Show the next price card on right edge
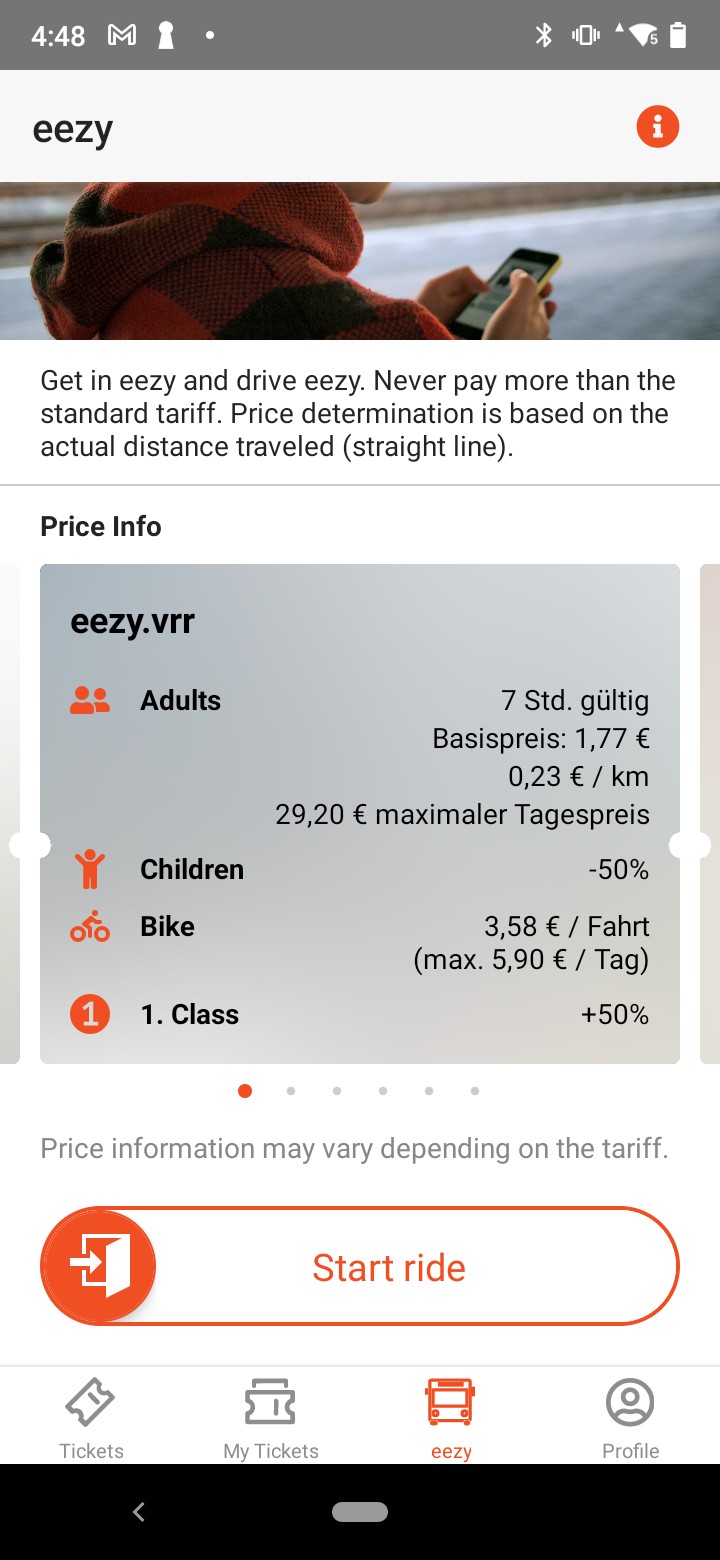Screen dimensions: 720x1560 click(709, 813)
